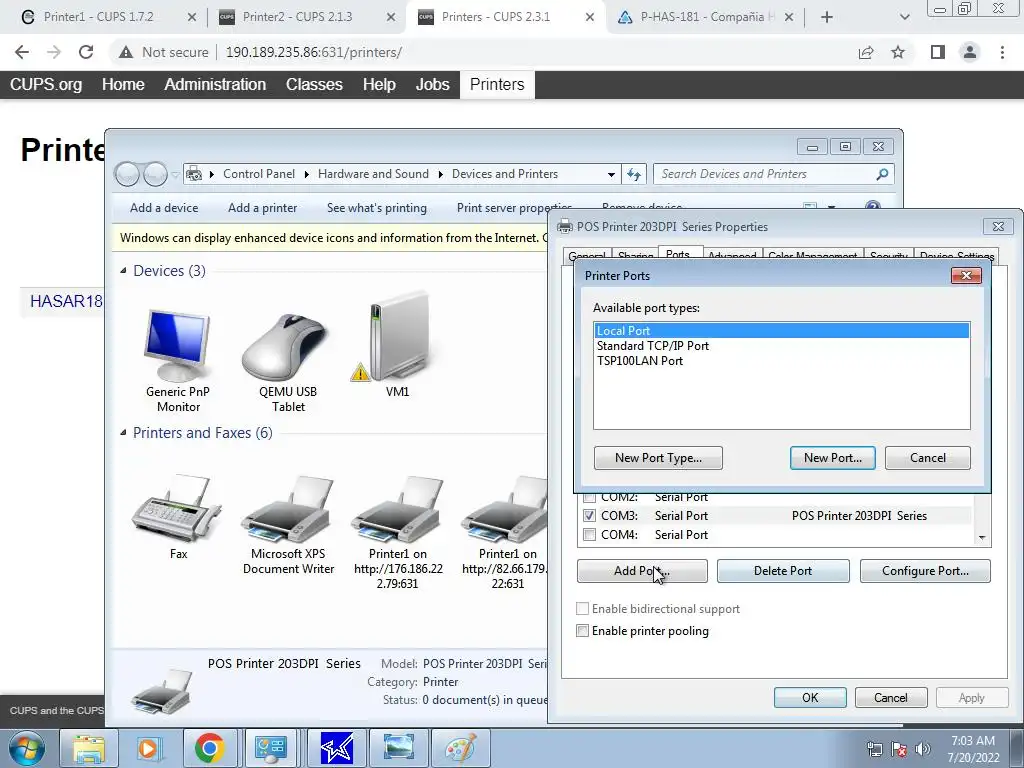The height and width of the screenshot is (768, 1024).
Task: Click the volume icon in system tray
Action: (x=923, y=749)
